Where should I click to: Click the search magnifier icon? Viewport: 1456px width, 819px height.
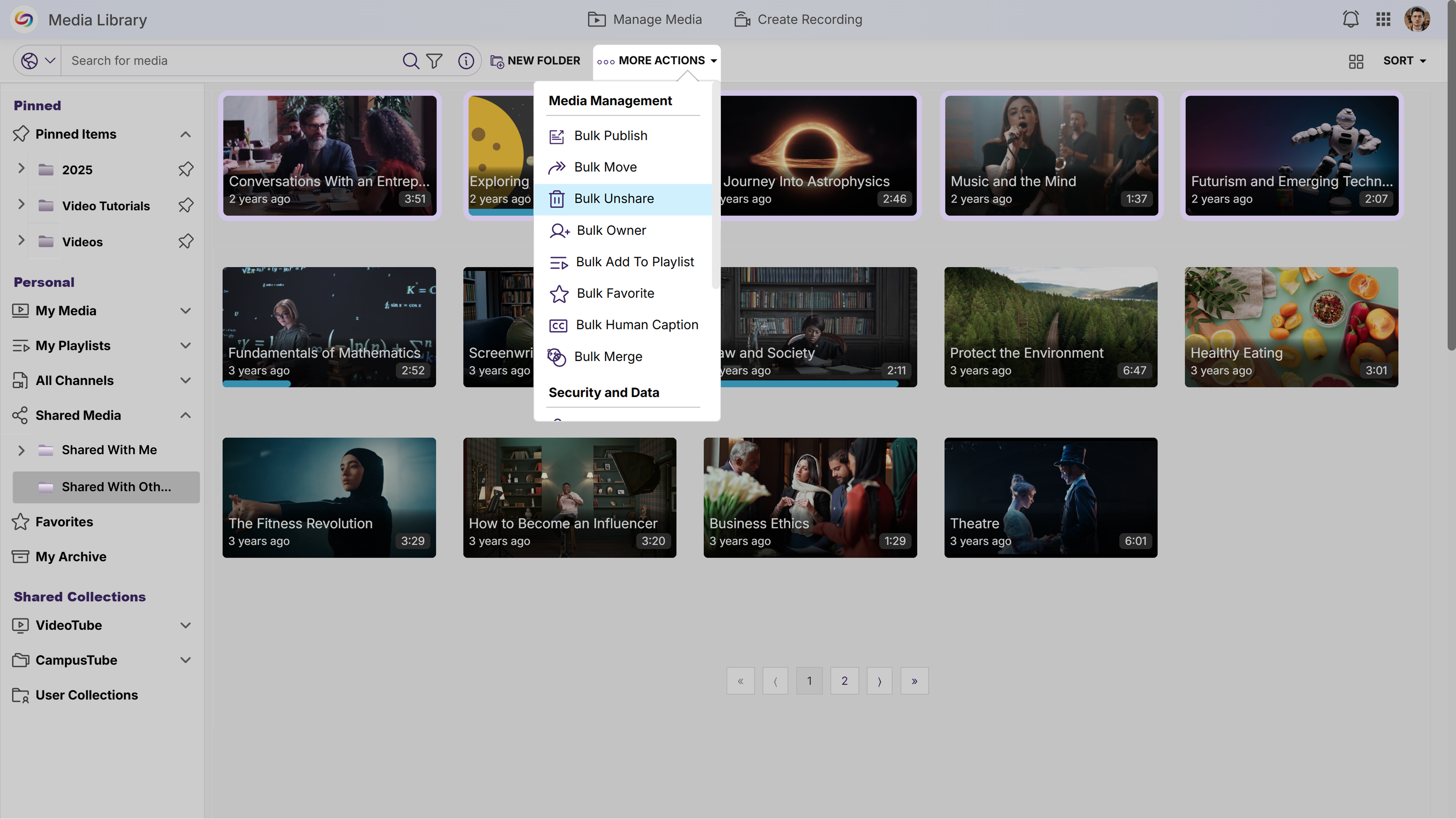pos(410,60)
